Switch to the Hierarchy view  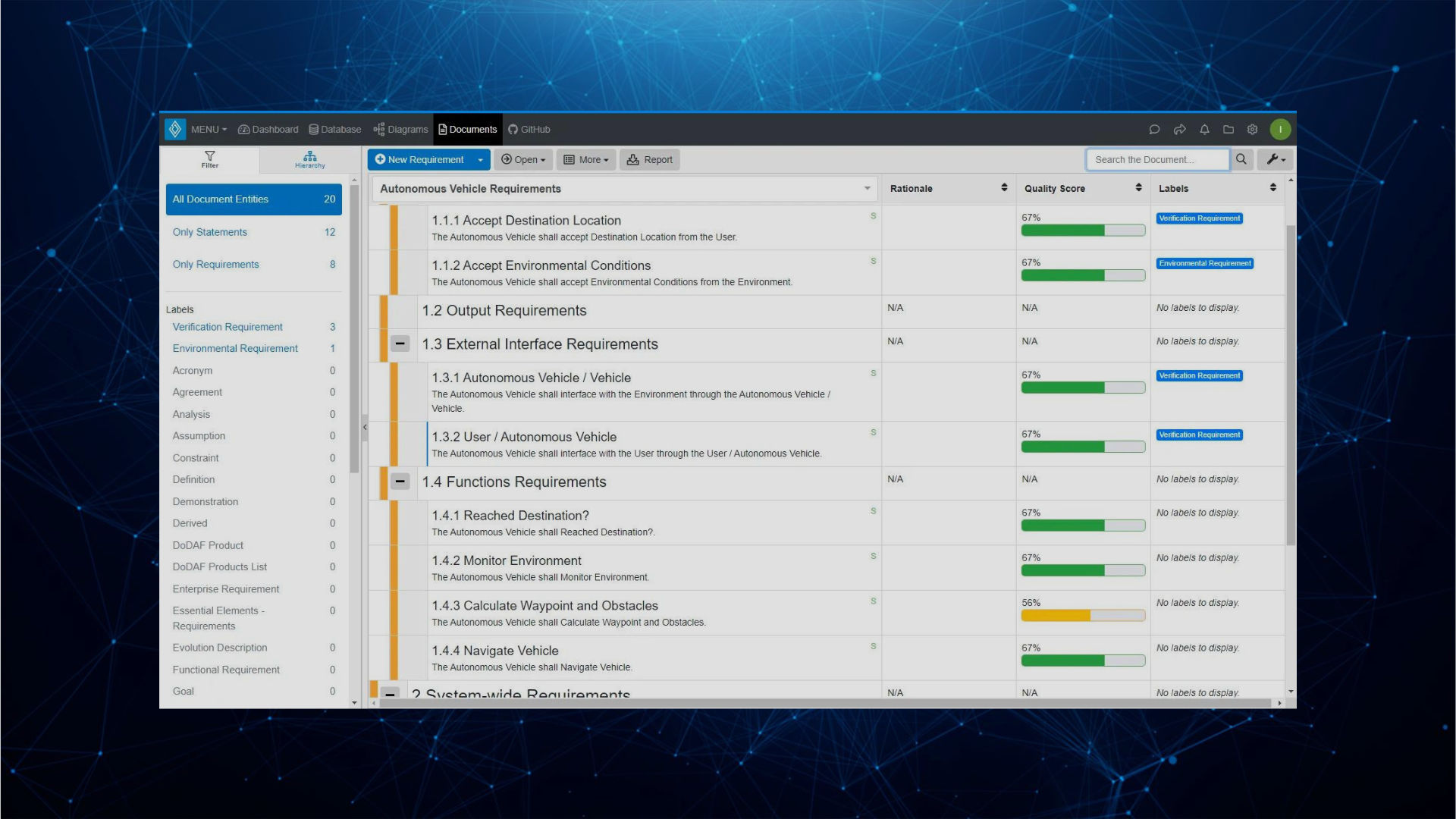coord(309,160)
